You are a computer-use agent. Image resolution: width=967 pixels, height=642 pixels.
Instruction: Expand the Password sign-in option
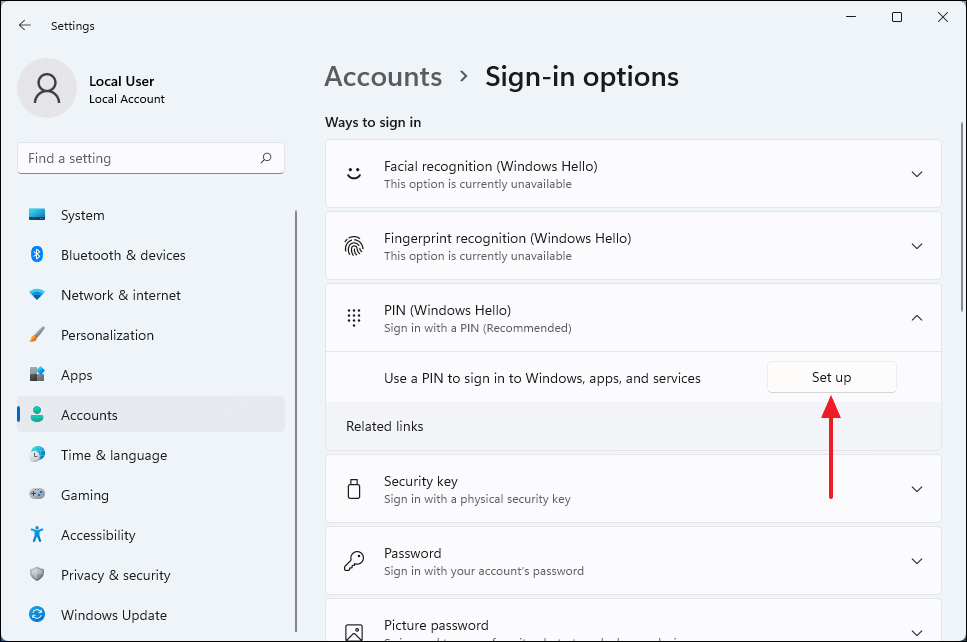(x=917, y=561)
